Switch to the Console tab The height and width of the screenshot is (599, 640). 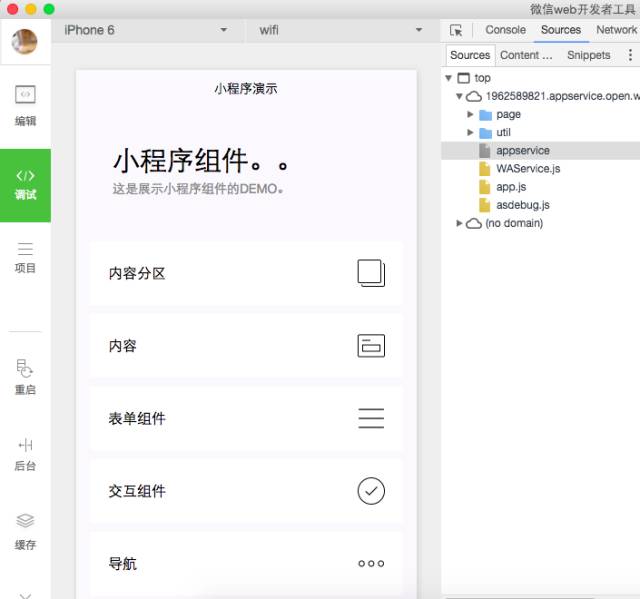pos(505,30)
